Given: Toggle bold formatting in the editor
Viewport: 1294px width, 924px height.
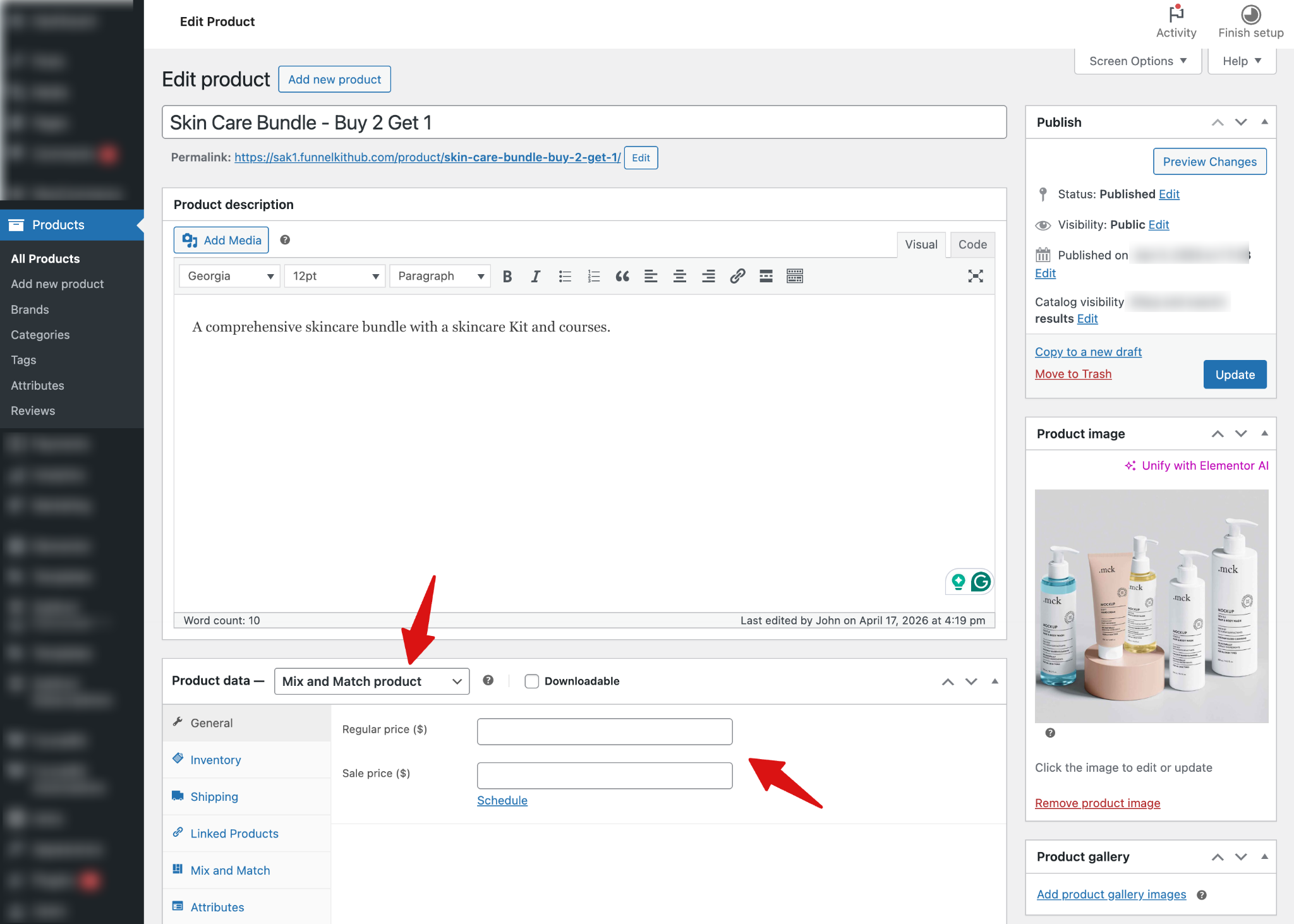Looking at the screenshot, I should pyautogui.click(x=506, y=276).
